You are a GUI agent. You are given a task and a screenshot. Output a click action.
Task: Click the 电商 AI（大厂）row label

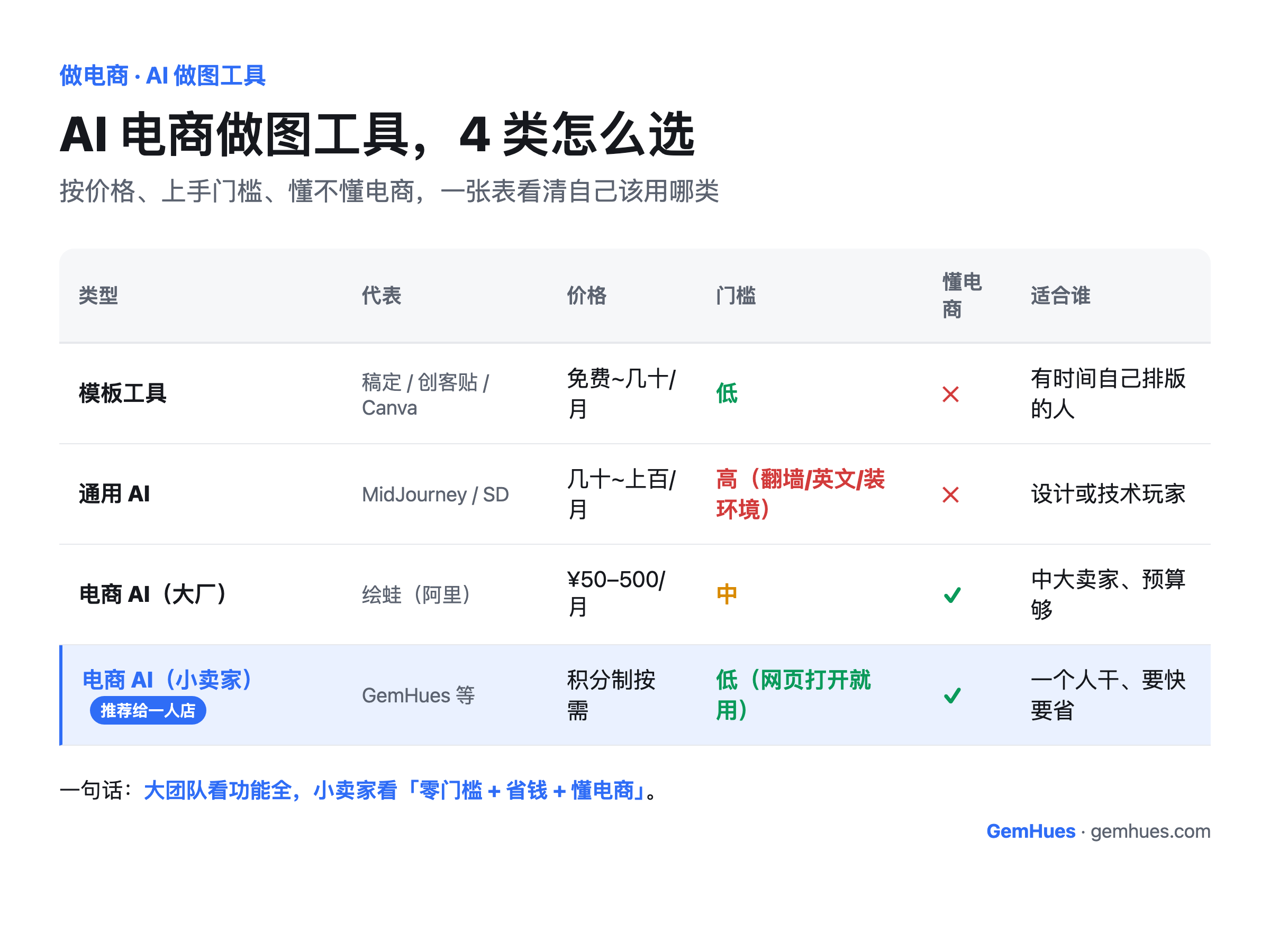154,594
